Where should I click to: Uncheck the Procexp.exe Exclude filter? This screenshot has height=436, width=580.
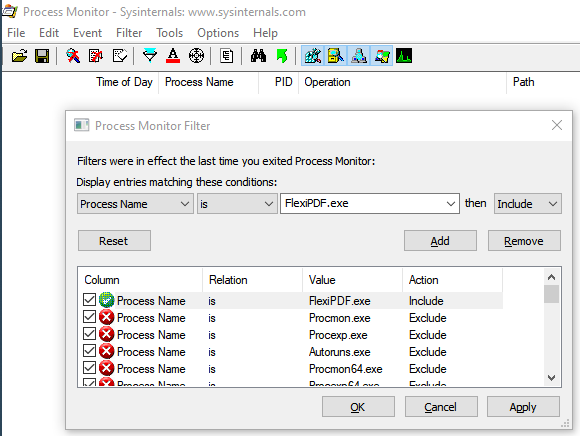click(90, 334)
